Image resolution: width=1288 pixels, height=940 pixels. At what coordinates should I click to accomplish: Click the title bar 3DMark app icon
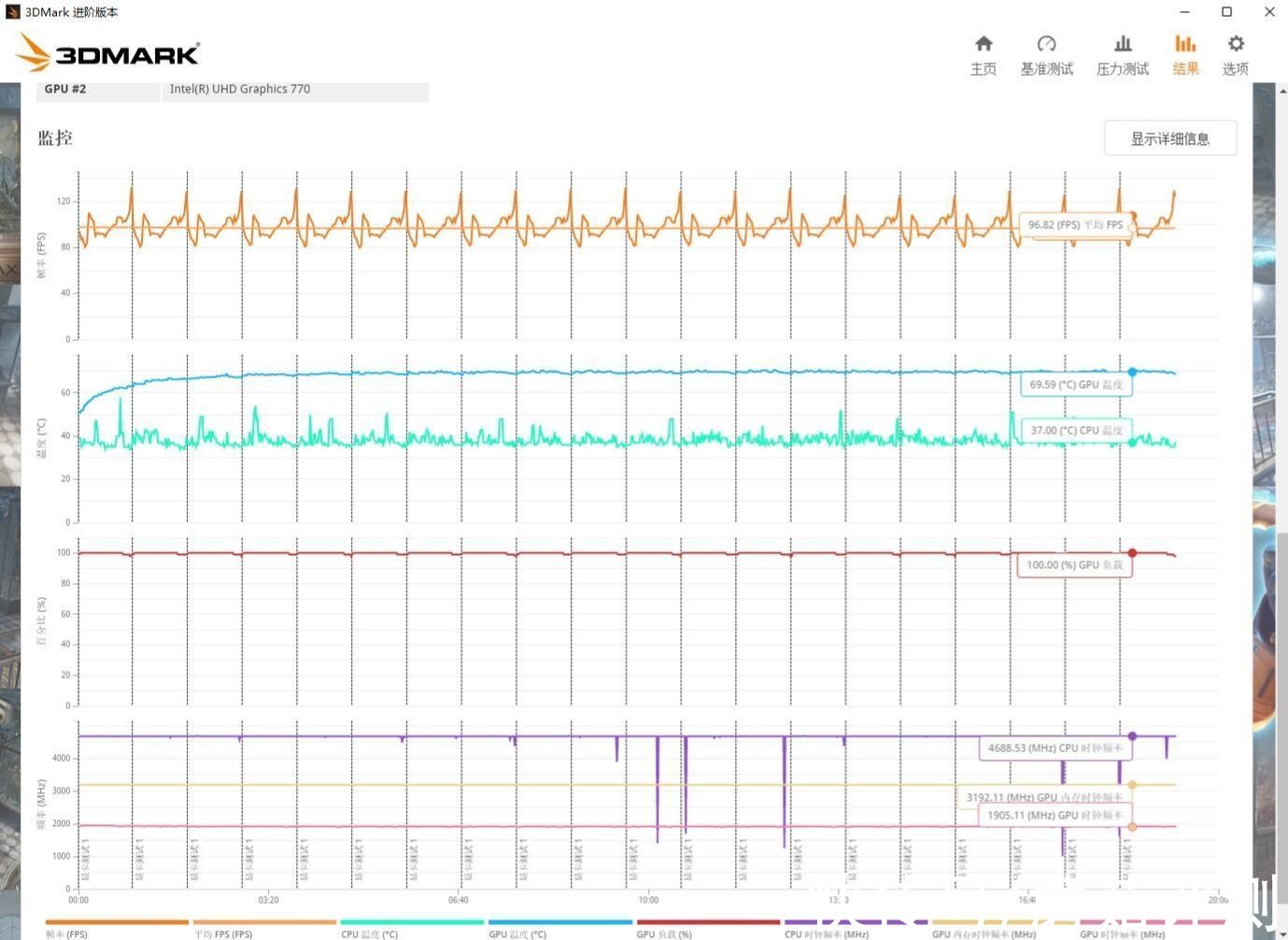[12, 12]
